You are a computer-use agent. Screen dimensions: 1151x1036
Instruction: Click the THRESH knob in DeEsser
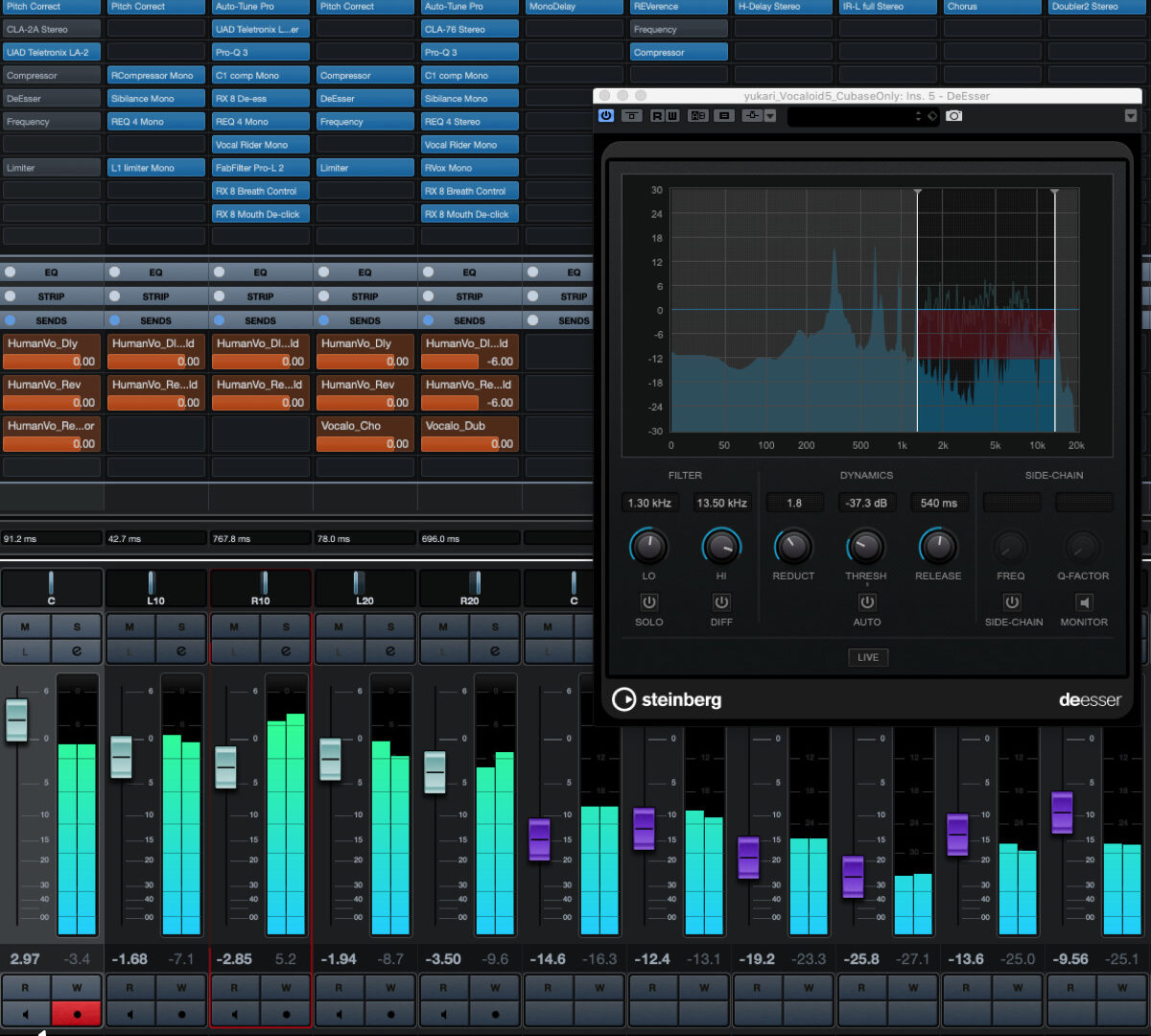tap(866, 547)
